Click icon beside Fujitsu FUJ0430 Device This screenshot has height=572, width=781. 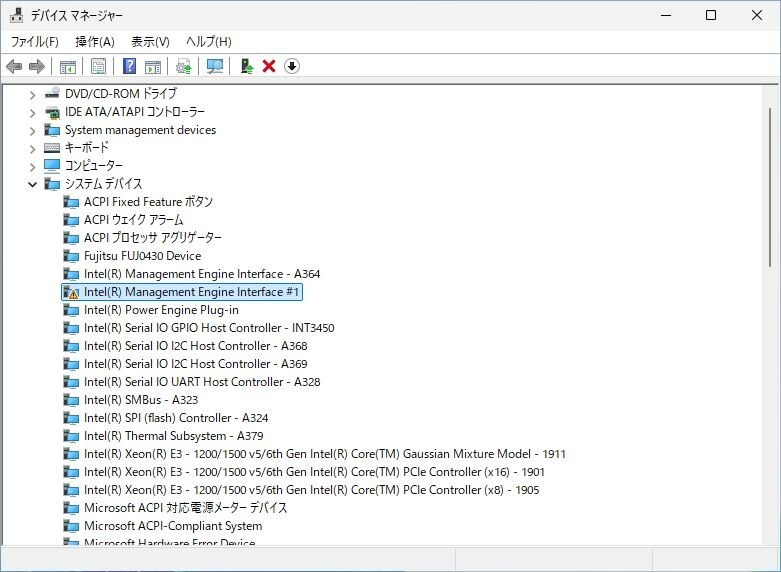71,256
